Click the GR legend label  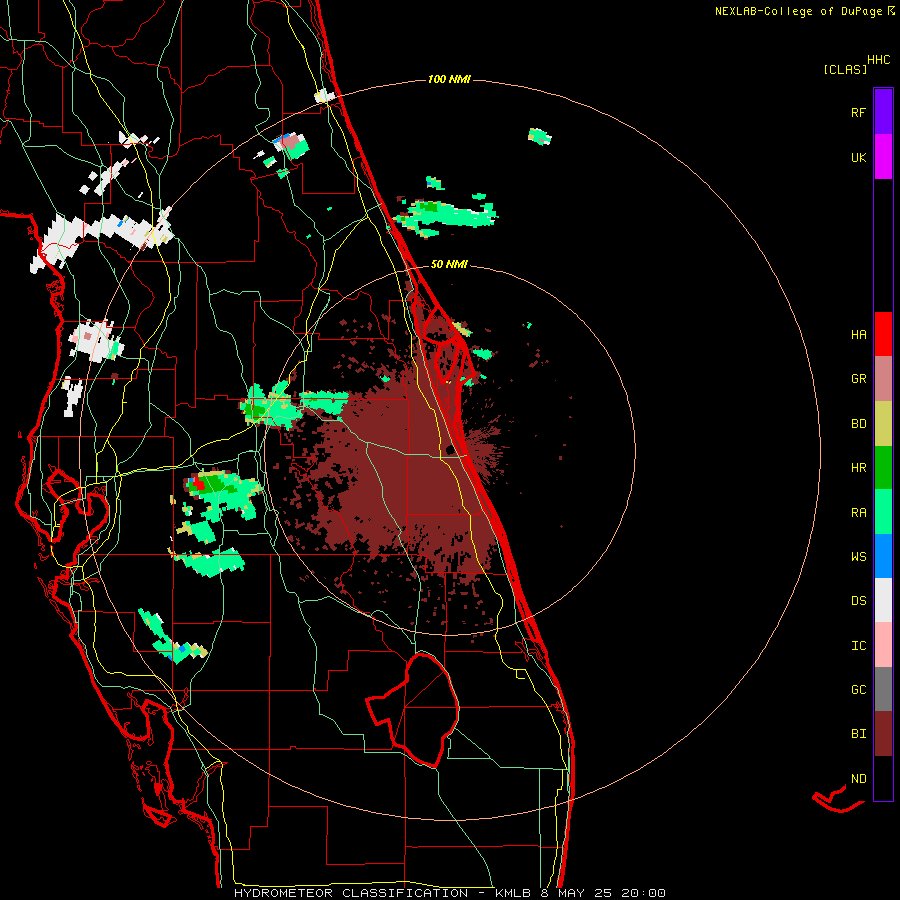pyautogui.click(x=858, y=379)
